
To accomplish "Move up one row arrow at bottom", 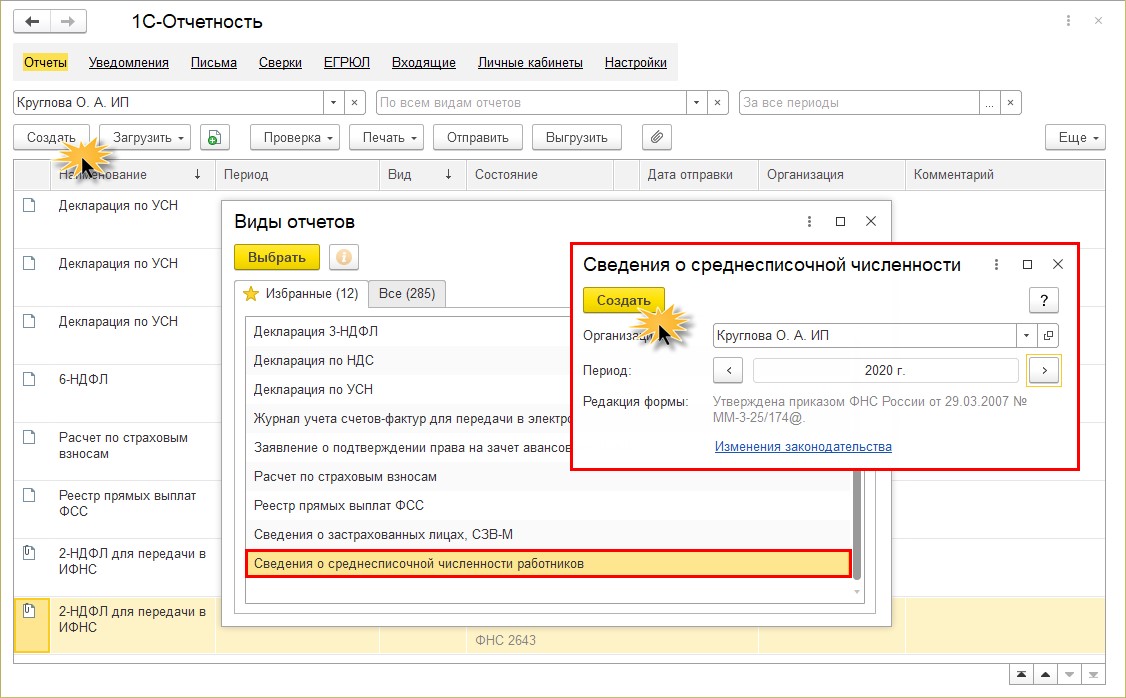I will point(1046,674).
